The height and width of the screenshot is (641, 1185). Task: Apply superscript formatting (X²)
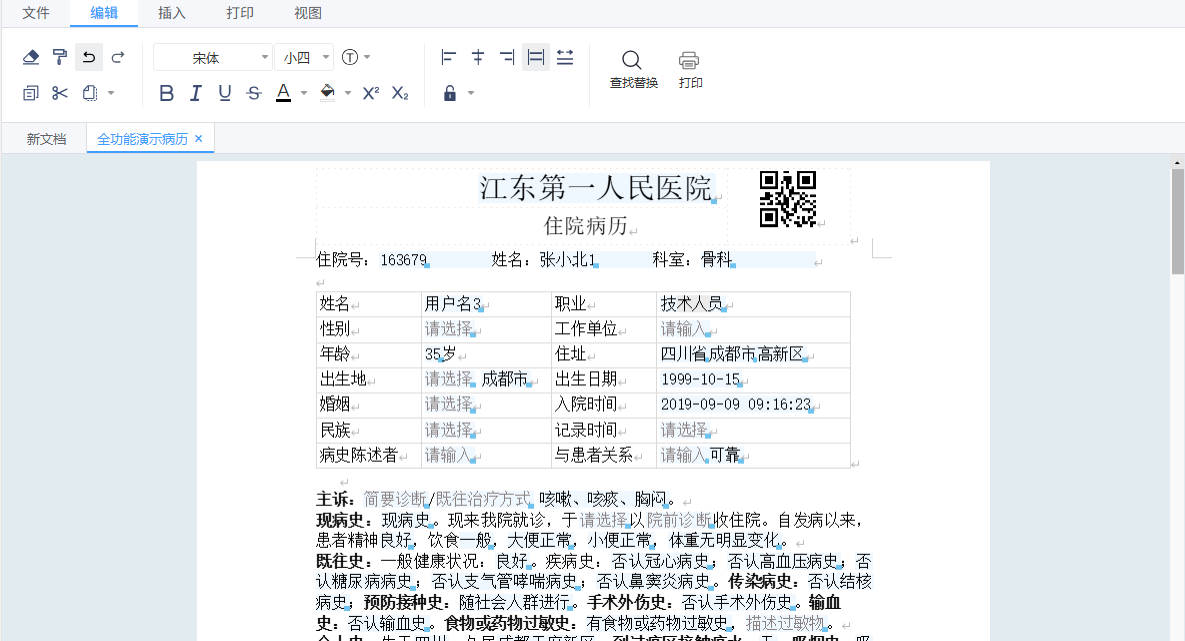point(370,93)
